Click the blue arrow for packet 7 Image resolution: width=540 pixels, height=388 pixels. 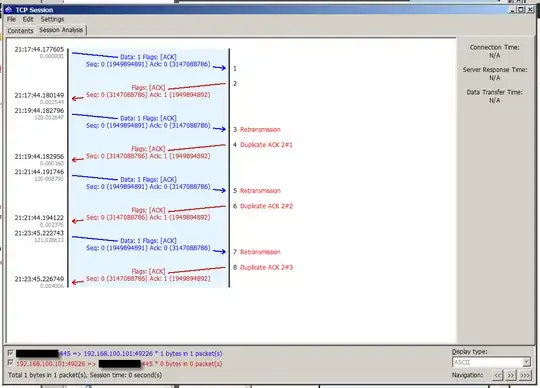219,251
